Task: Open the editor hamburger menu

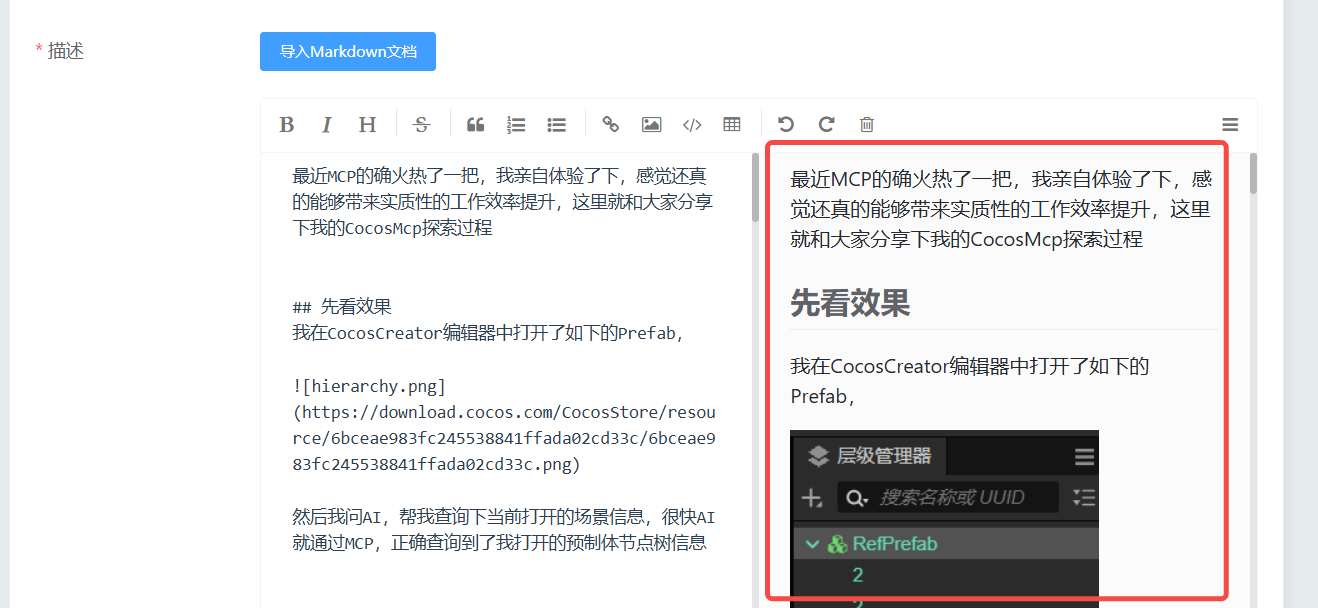Action: pyautogui.click(x=1230, y=125)
